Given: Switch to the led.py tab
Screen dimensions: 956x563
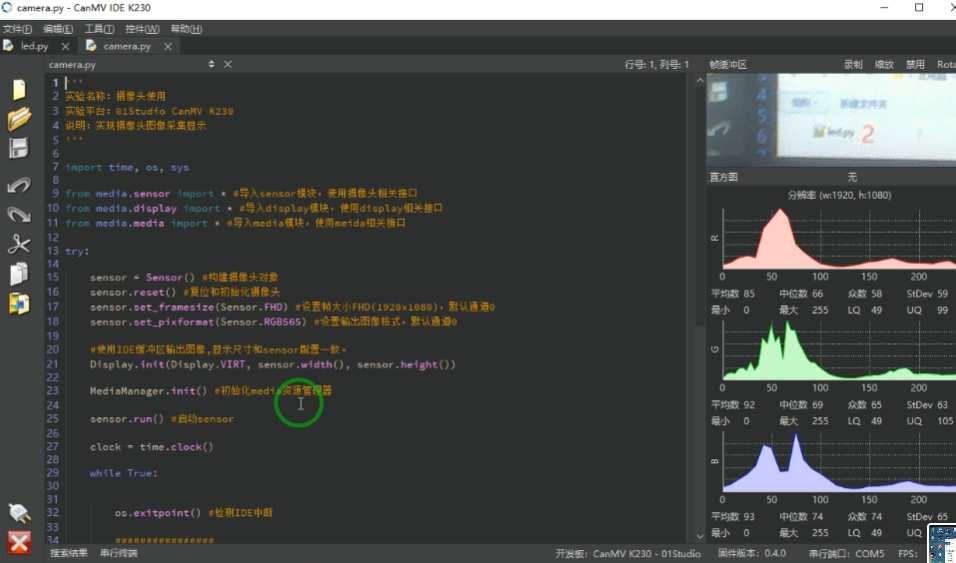Looking at the screenshot, I should click(35, 46).
